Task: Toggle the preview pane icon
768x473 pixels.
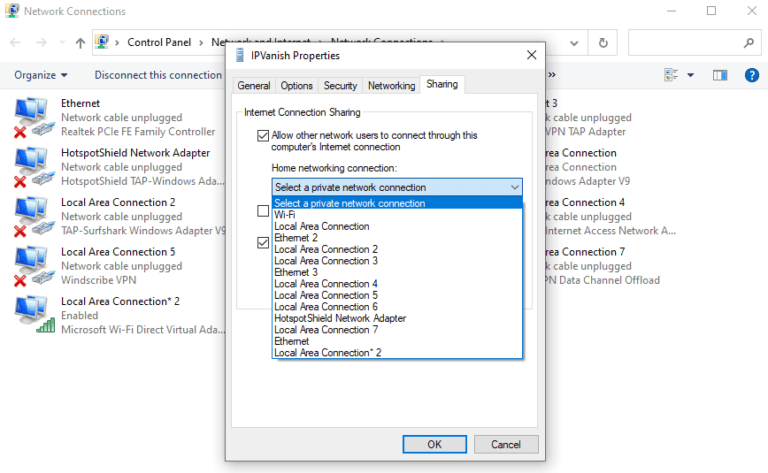Action: pyautogui.click(x=720, y=75)
